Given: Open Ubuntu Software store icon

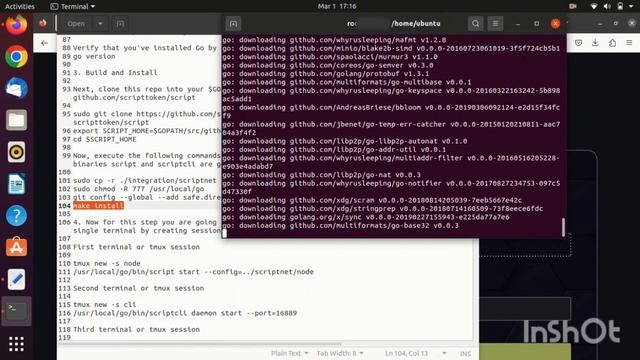Looking at the screenshot, I should point(16,247).
